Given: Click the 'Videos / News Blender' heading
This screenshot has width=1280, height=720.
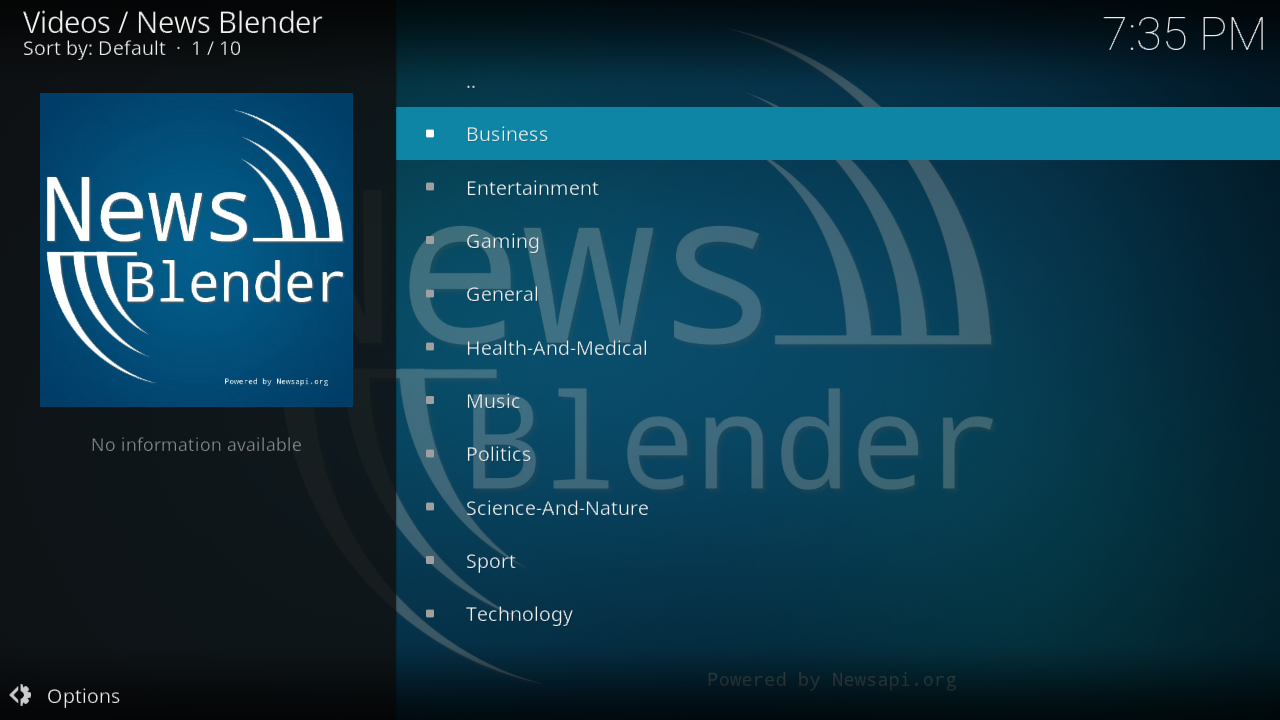Looking at the screenshot, I should pos(172,22).
